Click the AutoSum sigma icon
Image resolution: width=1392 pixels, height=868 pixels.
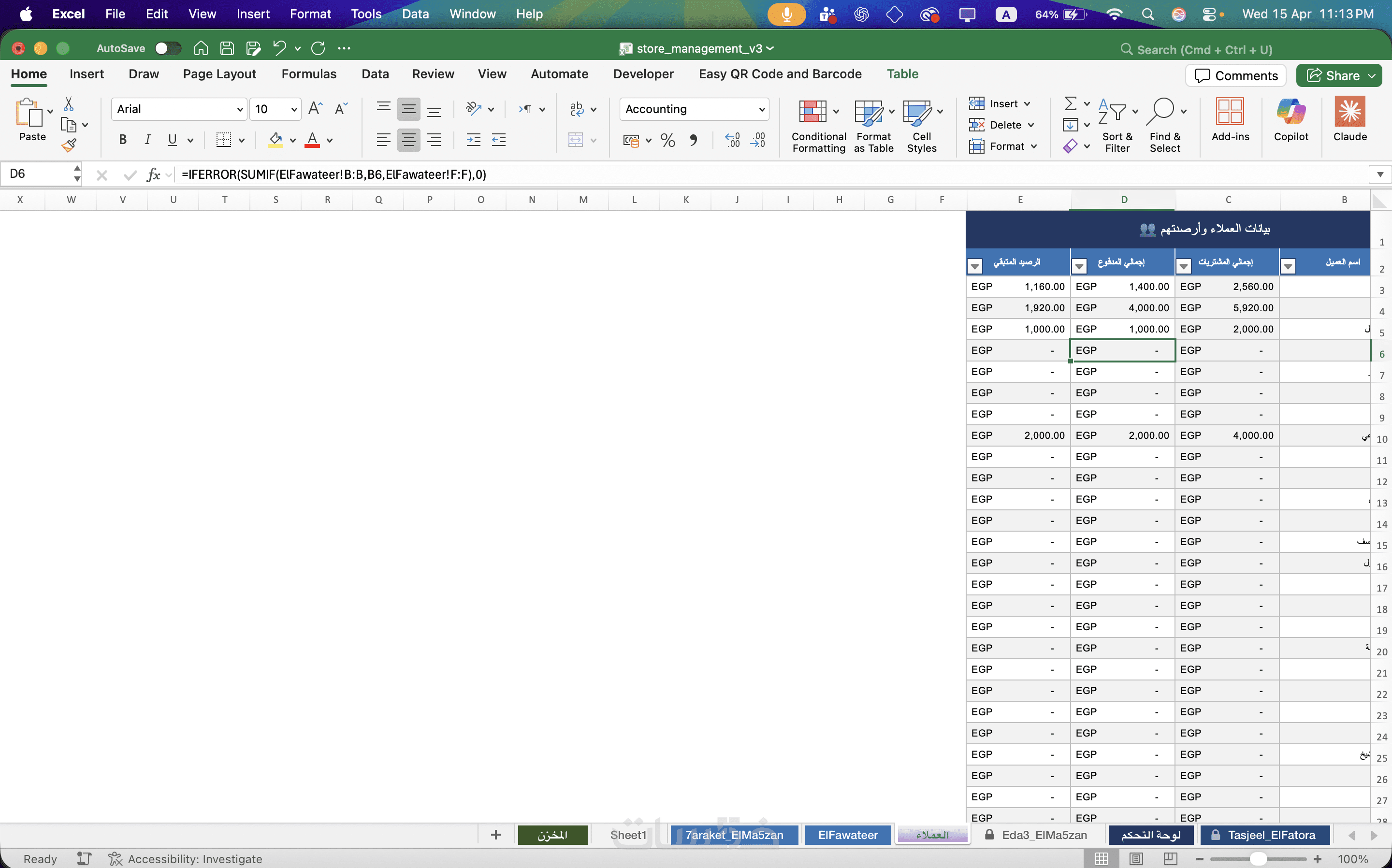[1070, 104]
